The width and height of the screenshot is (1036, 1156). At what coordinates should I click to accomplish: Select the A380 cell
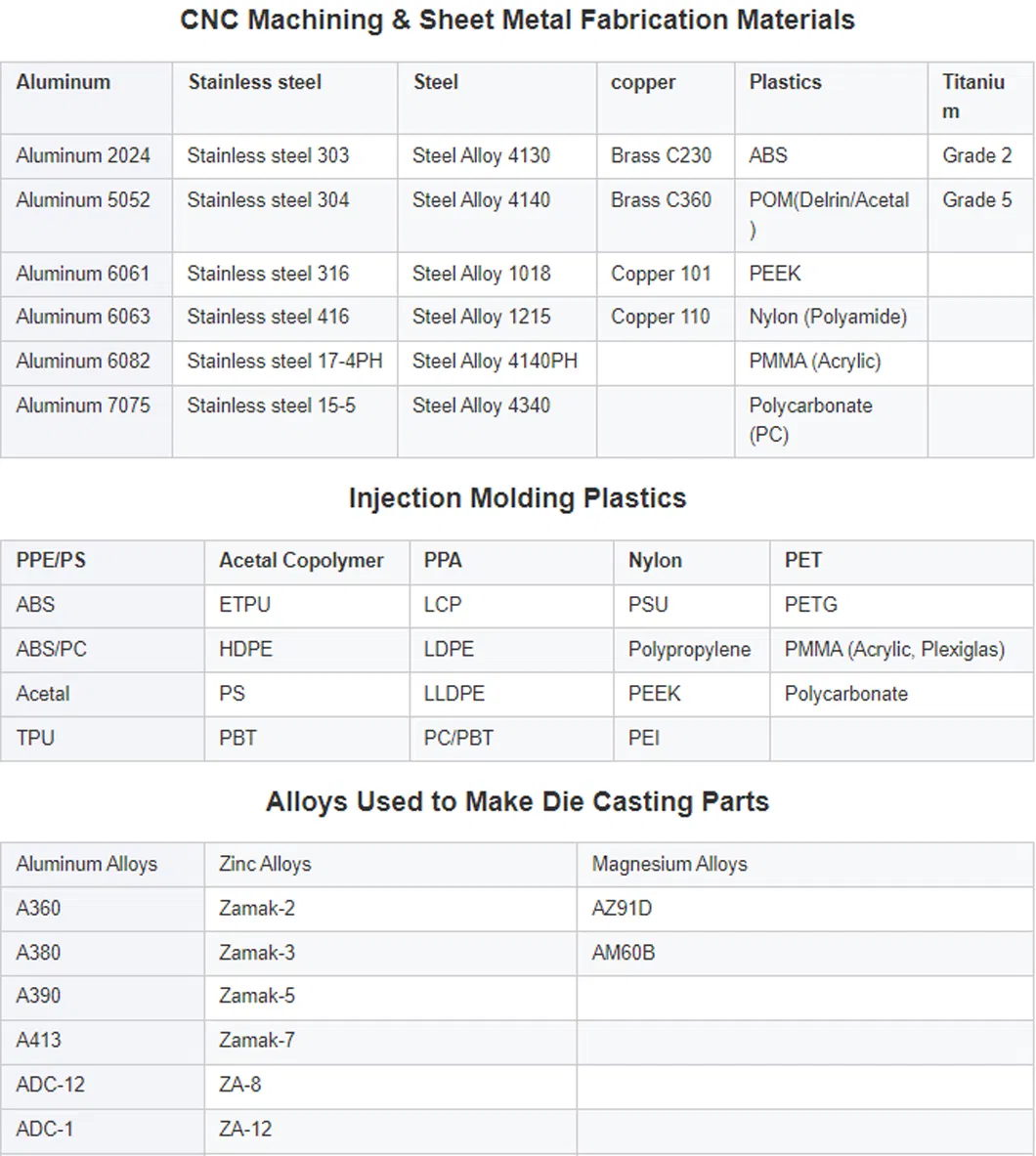click(38, 953)
